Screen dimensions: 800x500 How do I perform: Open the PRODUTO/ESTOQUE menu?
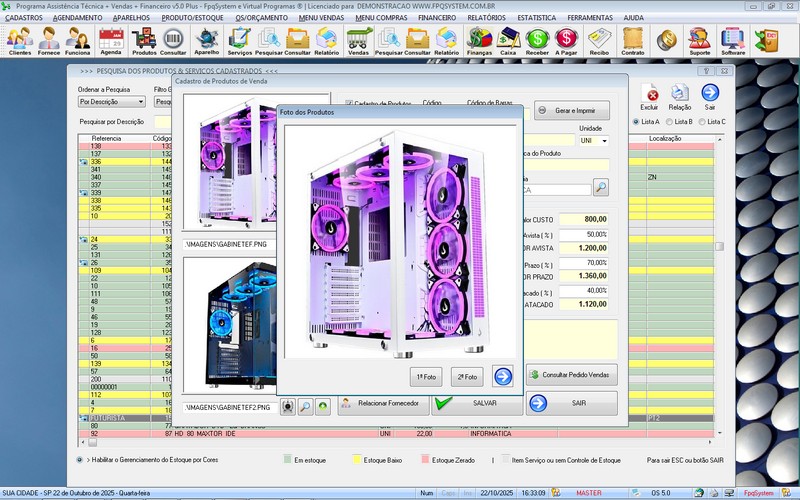(x=192, y=17)
